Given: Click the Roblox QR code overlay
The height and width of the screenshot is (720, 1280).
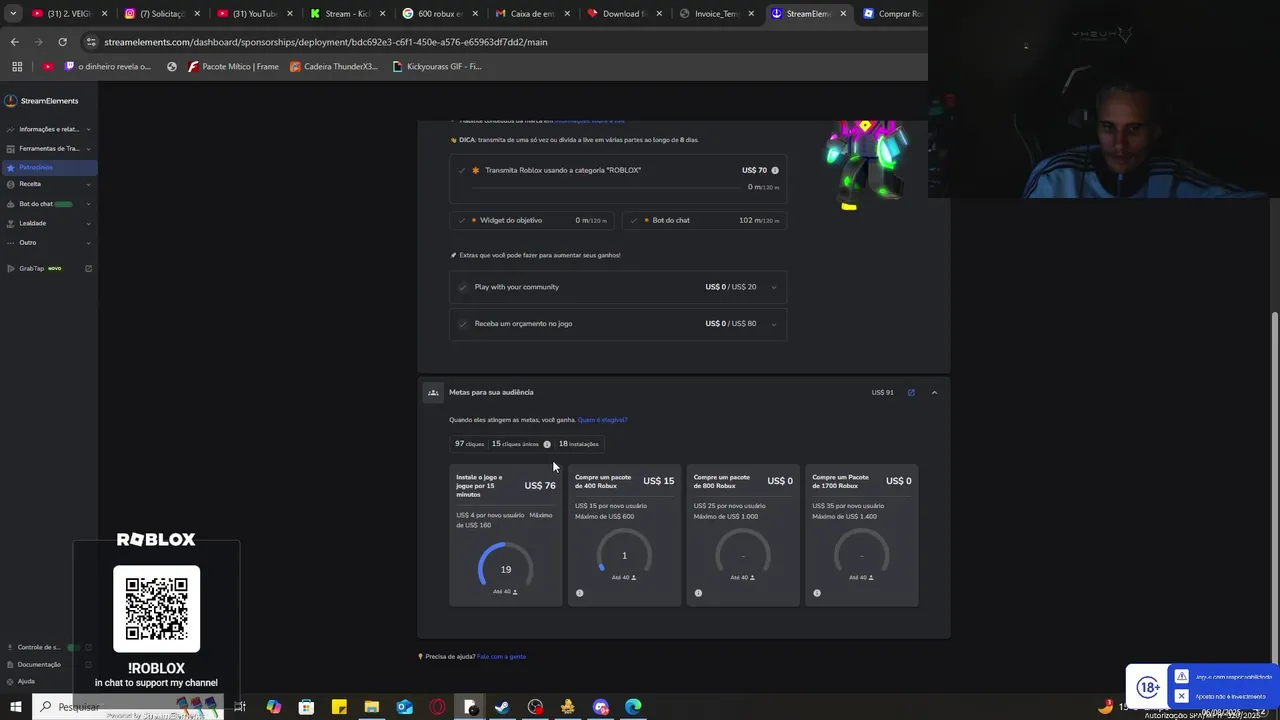Looking at the screenshot, I should click(156, 609).
